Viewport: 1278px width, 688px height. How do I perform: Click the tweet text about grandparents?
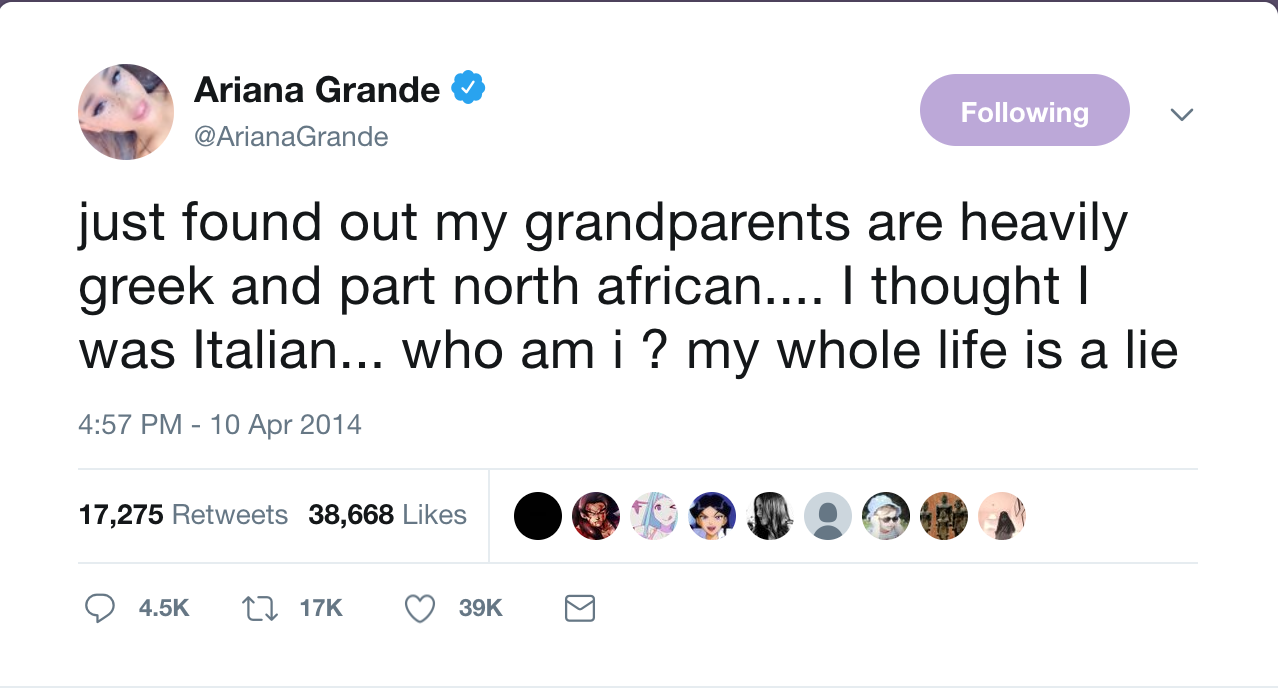pyautogui.click(x=628, y=287)
